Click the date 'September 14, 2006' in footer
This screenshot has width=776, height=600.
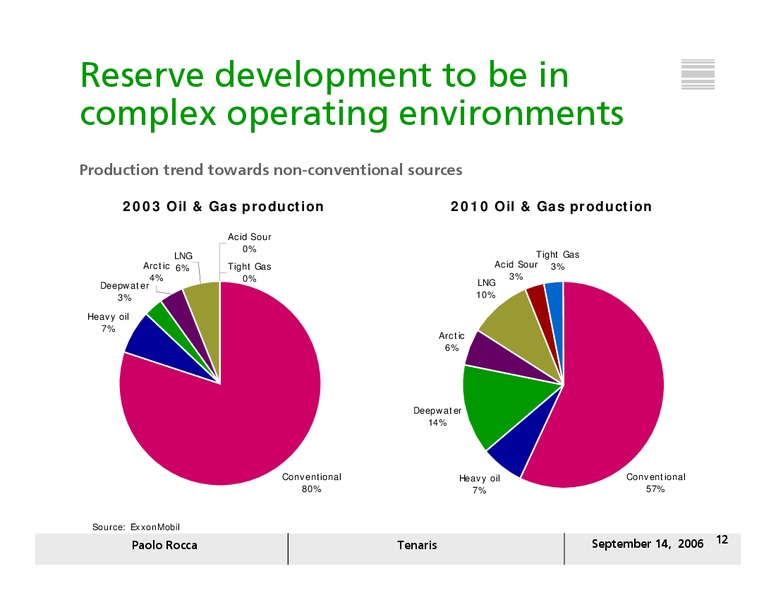(x=647, y=544)
